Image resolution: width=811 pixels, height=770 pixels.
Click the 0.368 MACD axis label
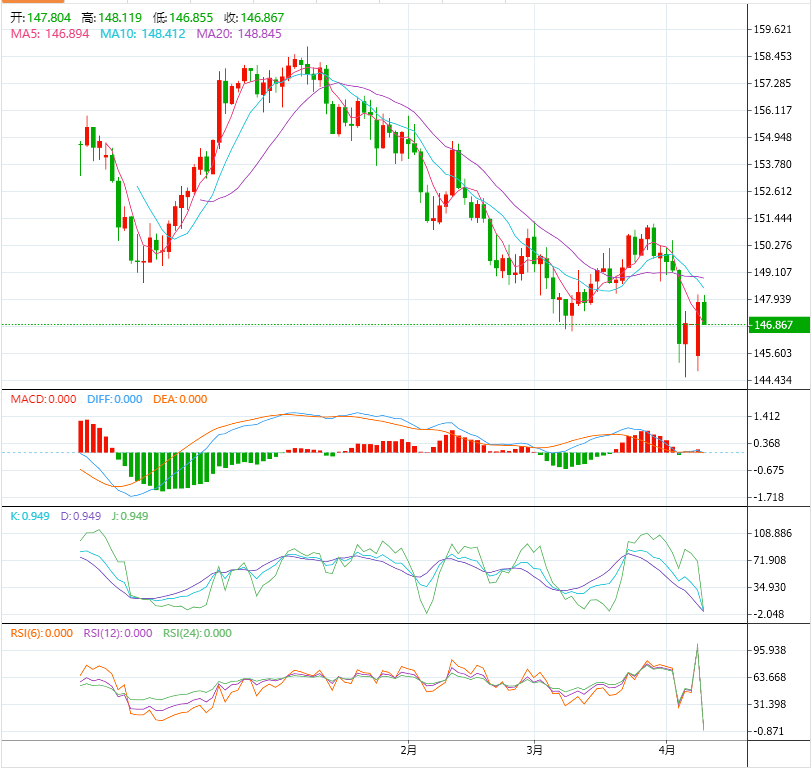767,443
